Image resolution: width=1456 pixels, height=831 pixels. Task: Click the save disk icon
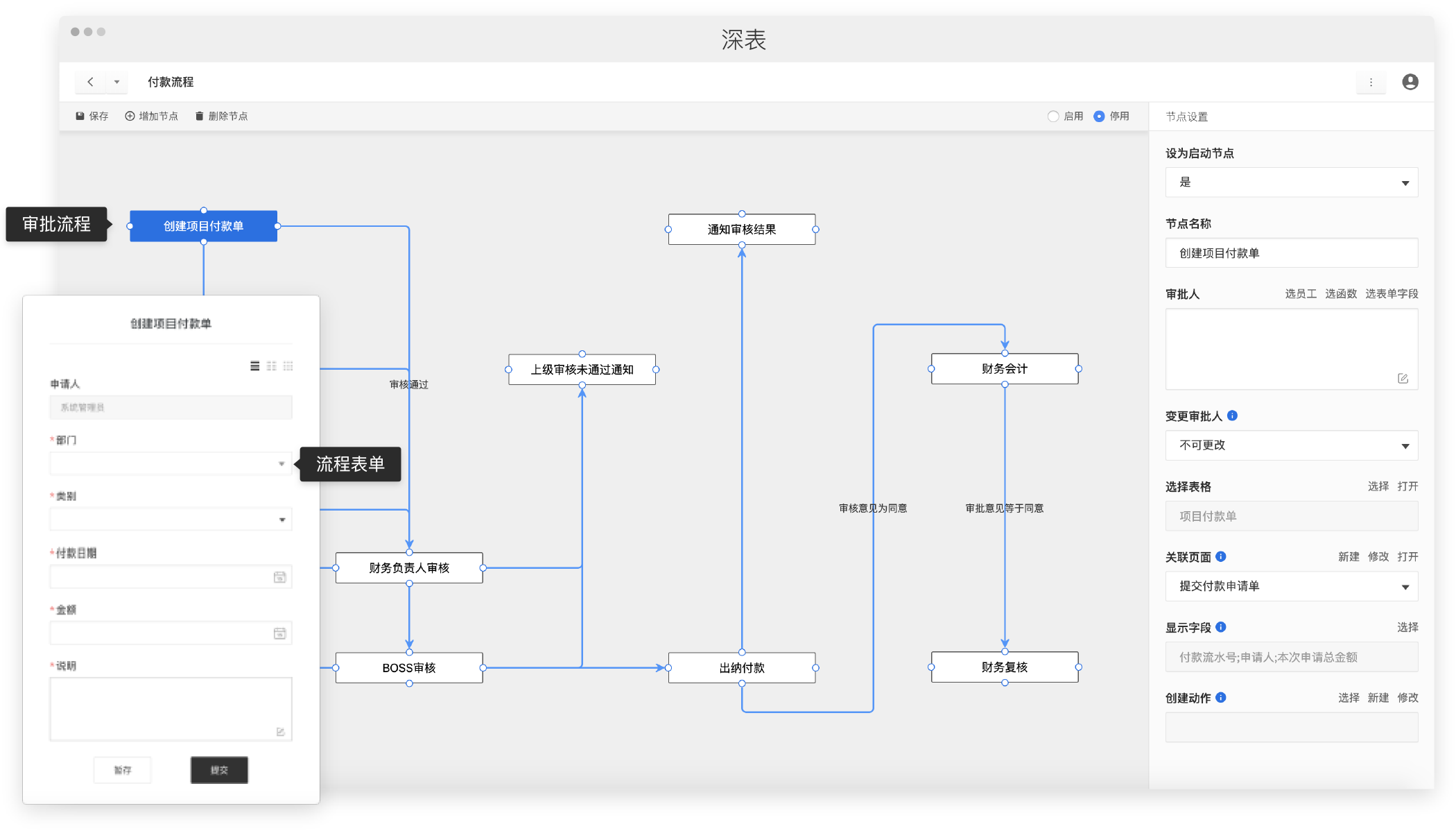pyautogui.click(x=80, y=116)
